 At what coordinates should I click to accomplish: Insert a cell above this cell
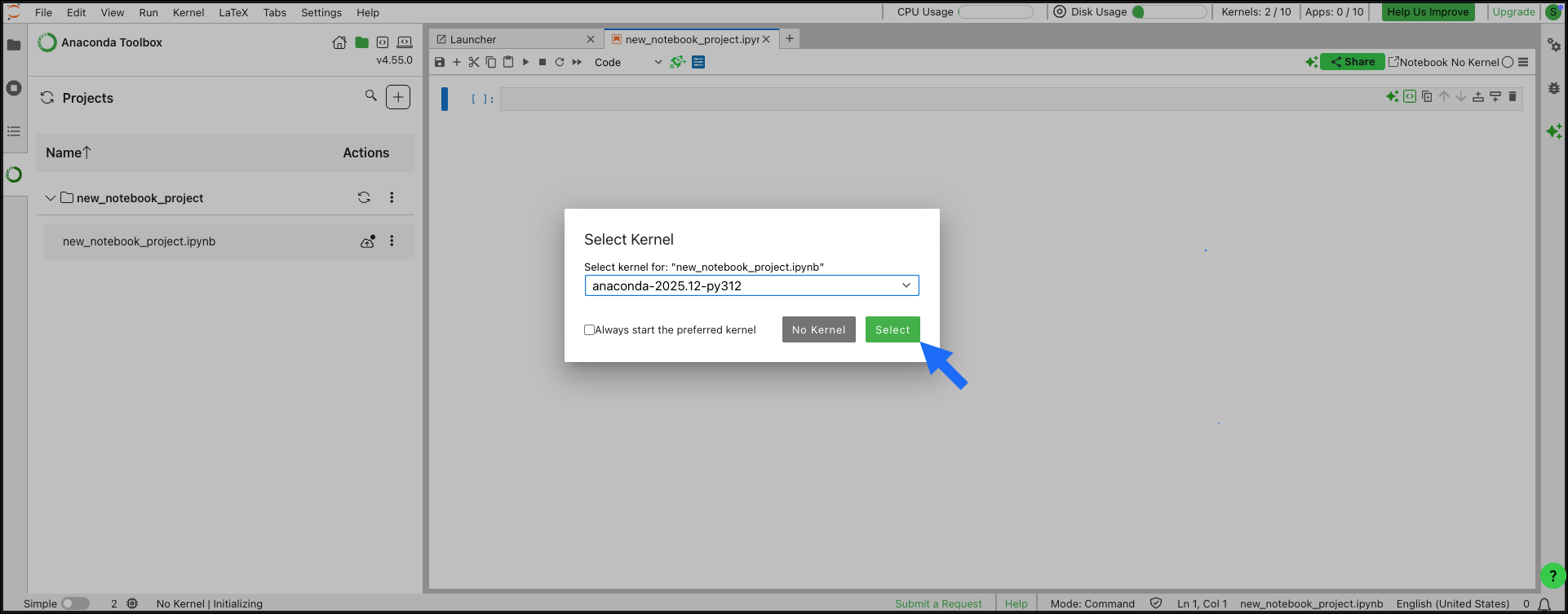coord(1478,96)
